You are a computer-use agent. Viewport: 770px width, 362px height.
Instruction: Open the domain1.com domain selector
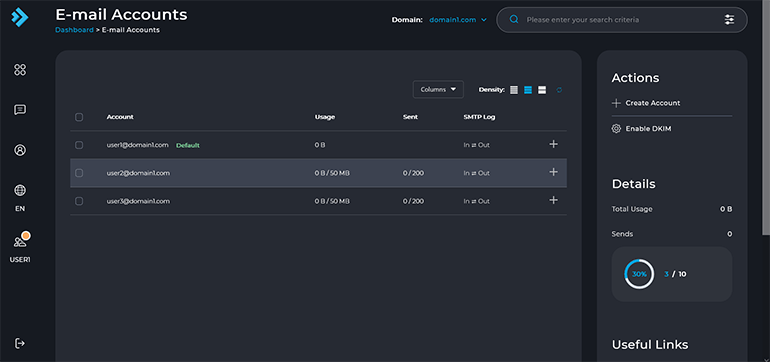click(458, 20)
